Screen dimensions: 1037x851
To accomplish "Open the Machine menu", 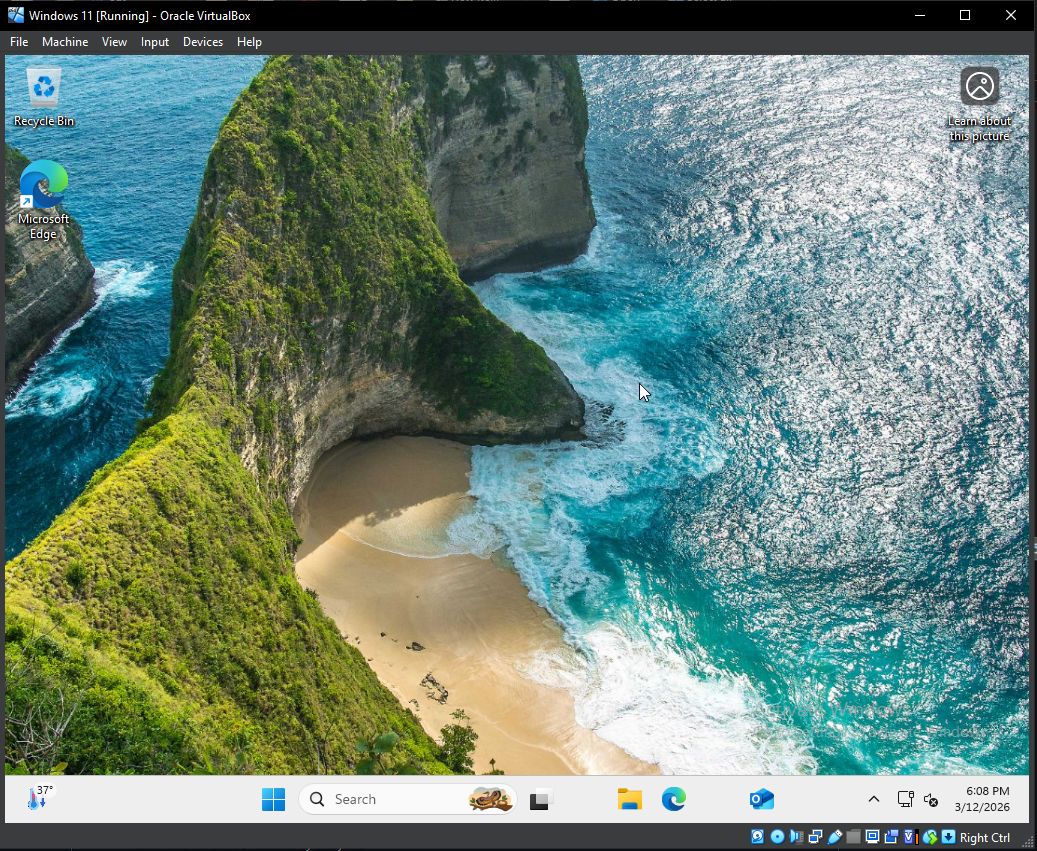I will [64, 42].
